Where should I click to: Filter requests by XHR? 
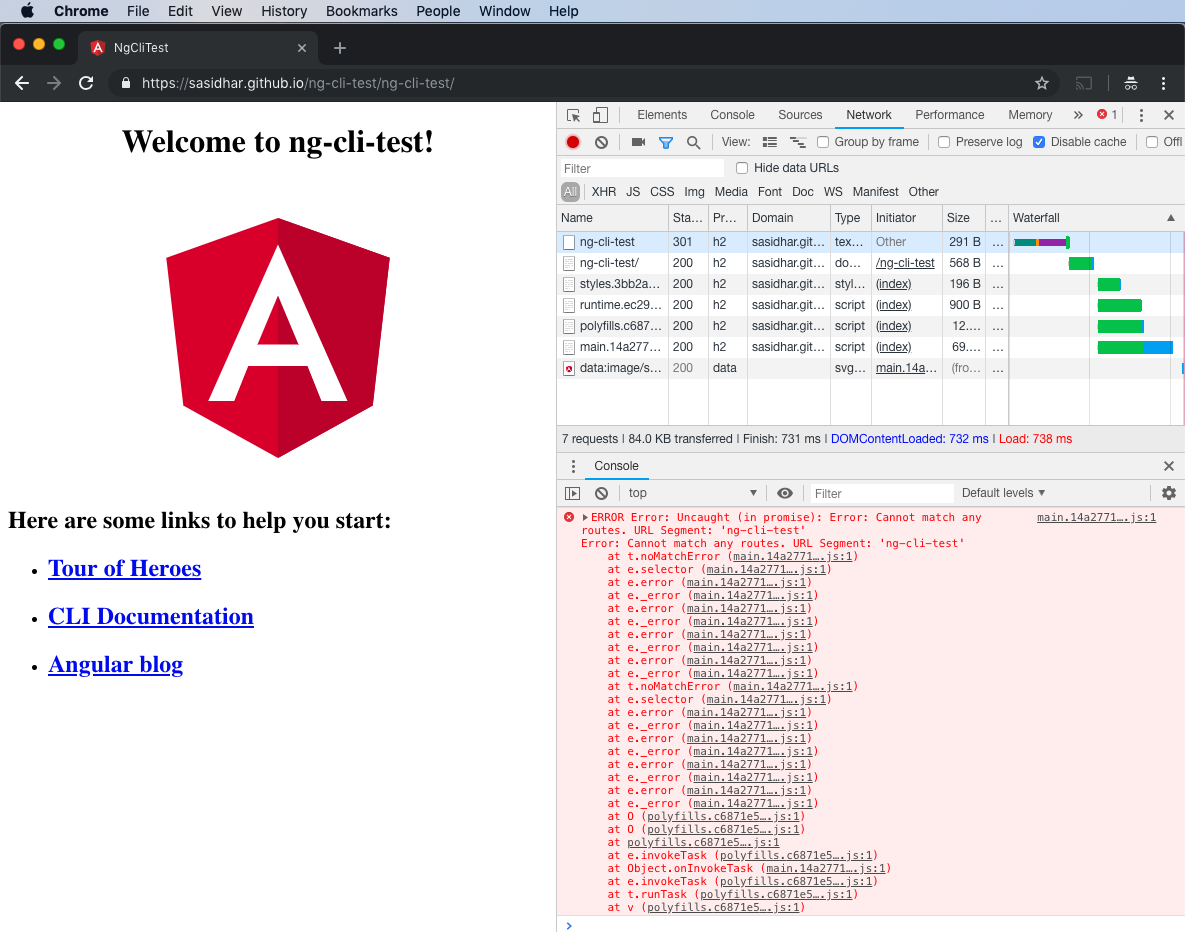click(604, 192)
